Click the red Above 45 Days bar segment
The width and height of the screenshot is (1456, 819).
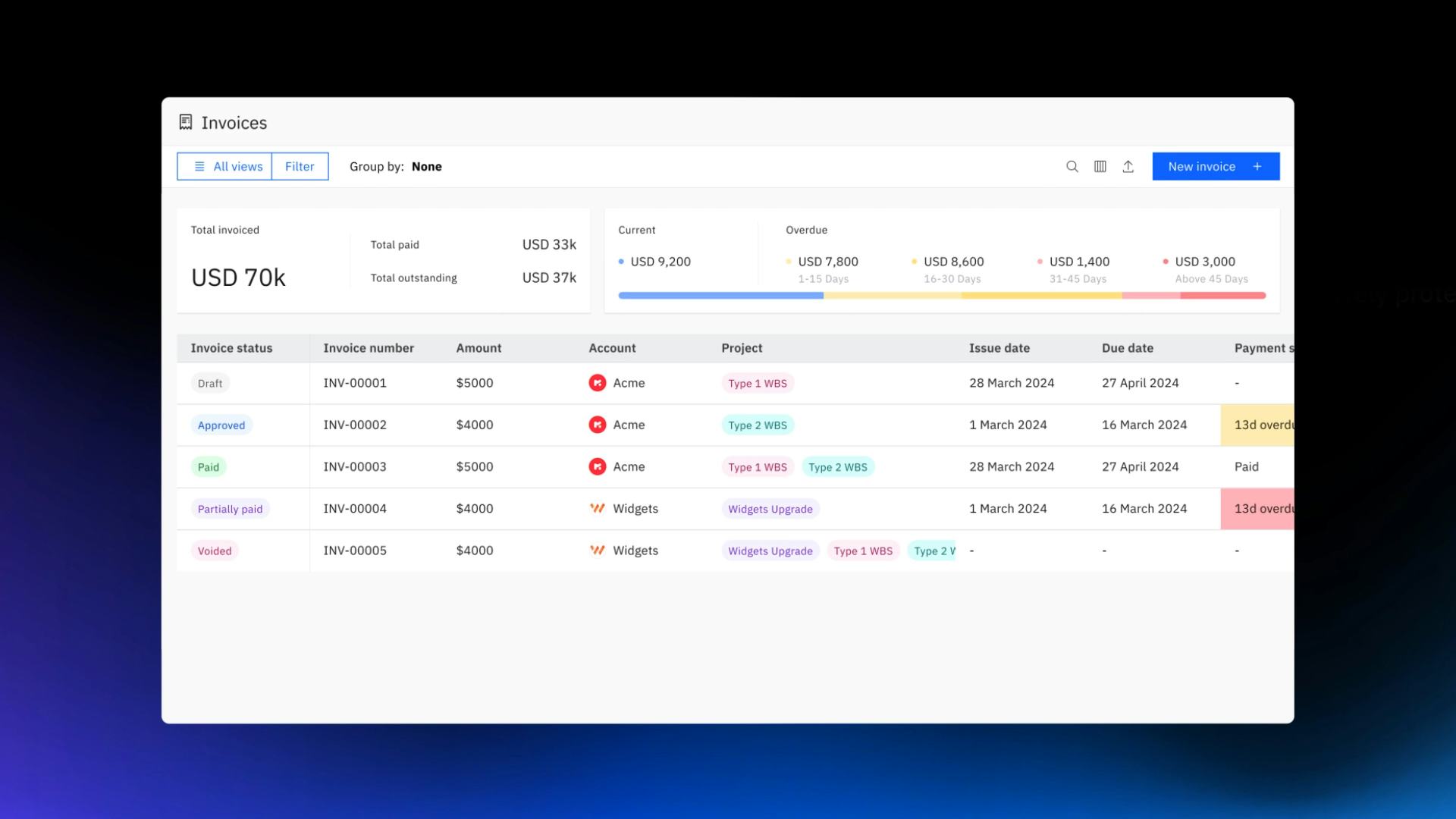(x=1222, y=296)
